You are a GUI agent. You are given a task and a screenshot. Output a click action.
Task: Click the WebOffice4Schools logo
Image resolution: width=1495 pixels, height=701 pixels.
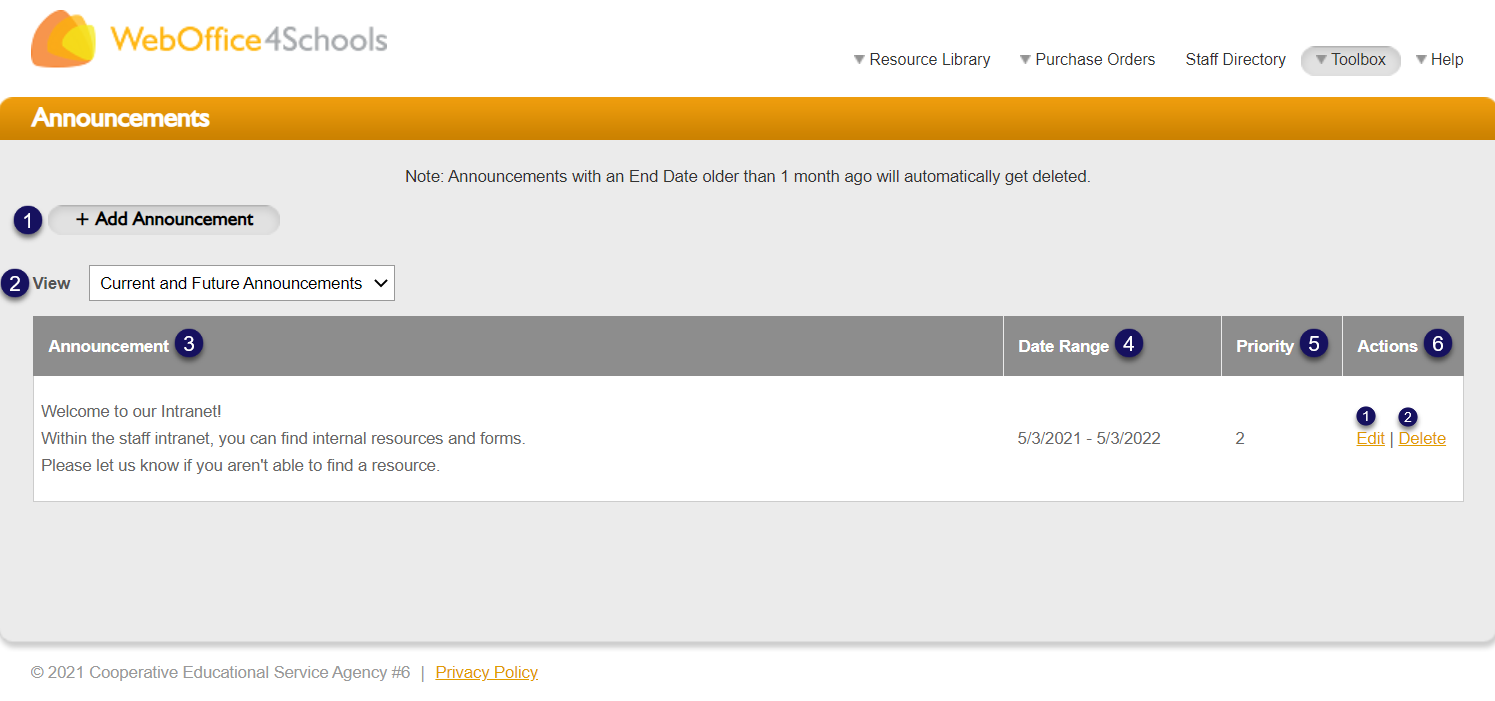209,39
